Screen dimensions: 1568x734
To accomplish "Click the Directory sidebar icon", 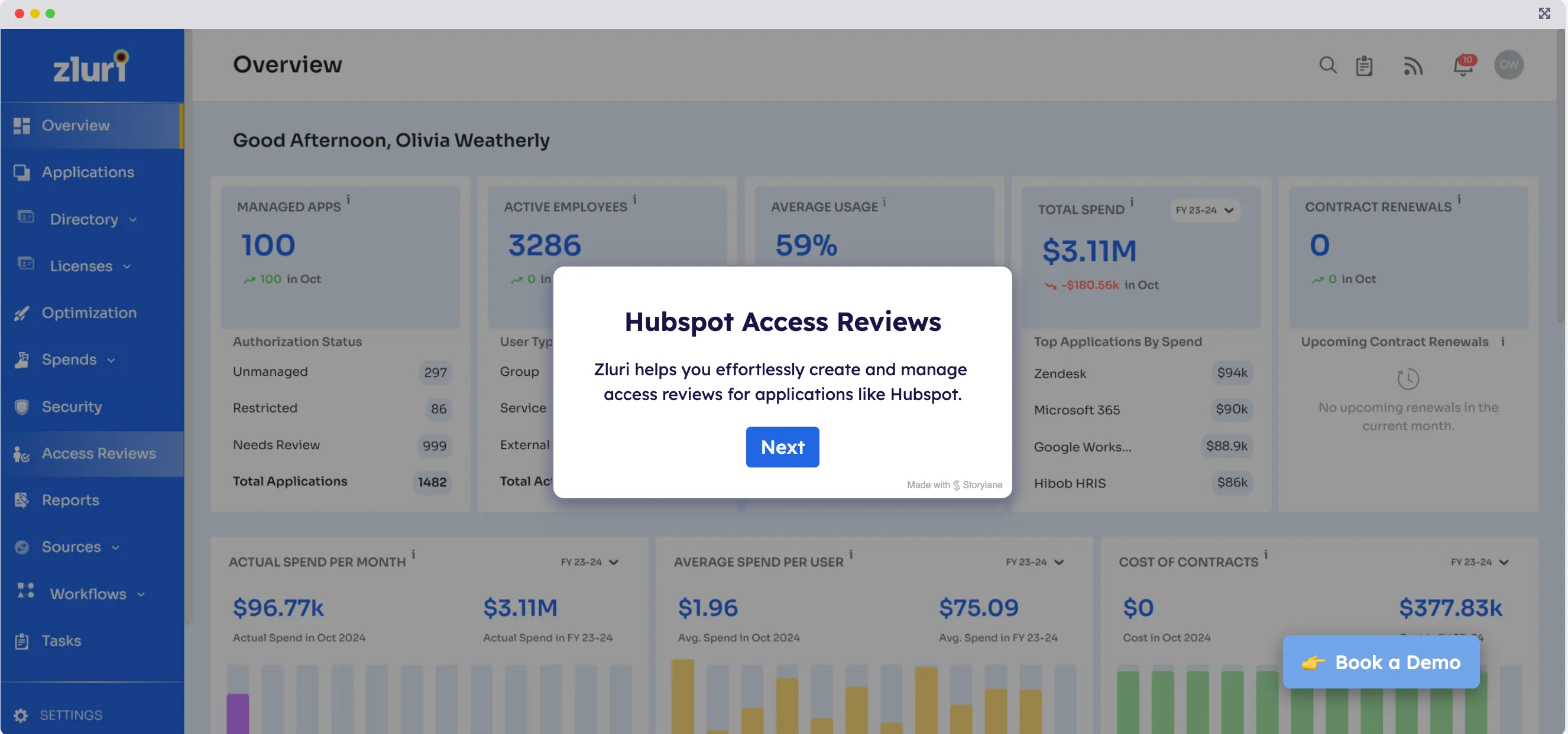I will (x=25, y=217).
